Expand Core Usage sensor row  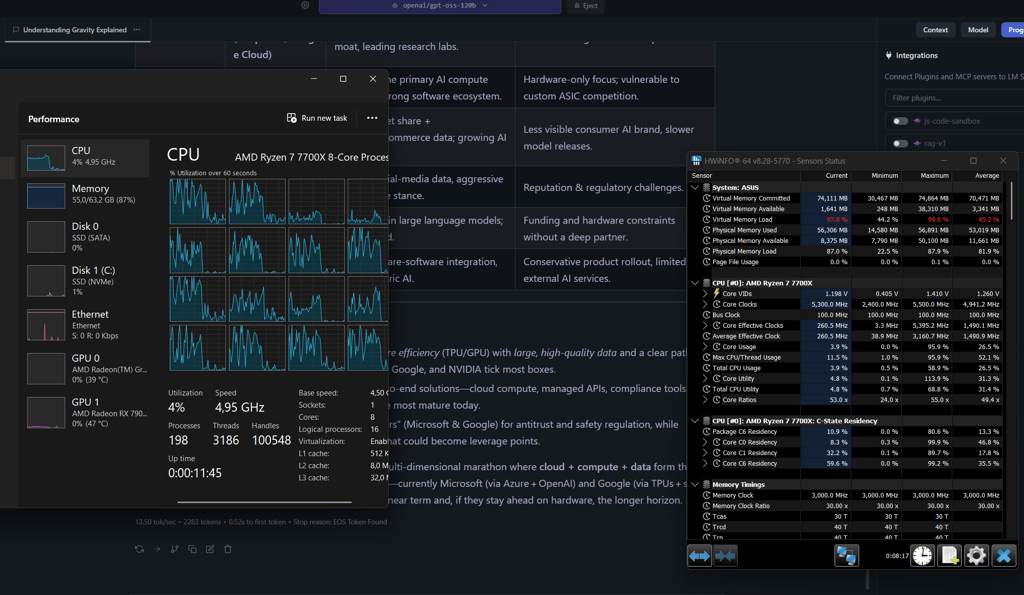pyautogui.click(x=705, y=347)
